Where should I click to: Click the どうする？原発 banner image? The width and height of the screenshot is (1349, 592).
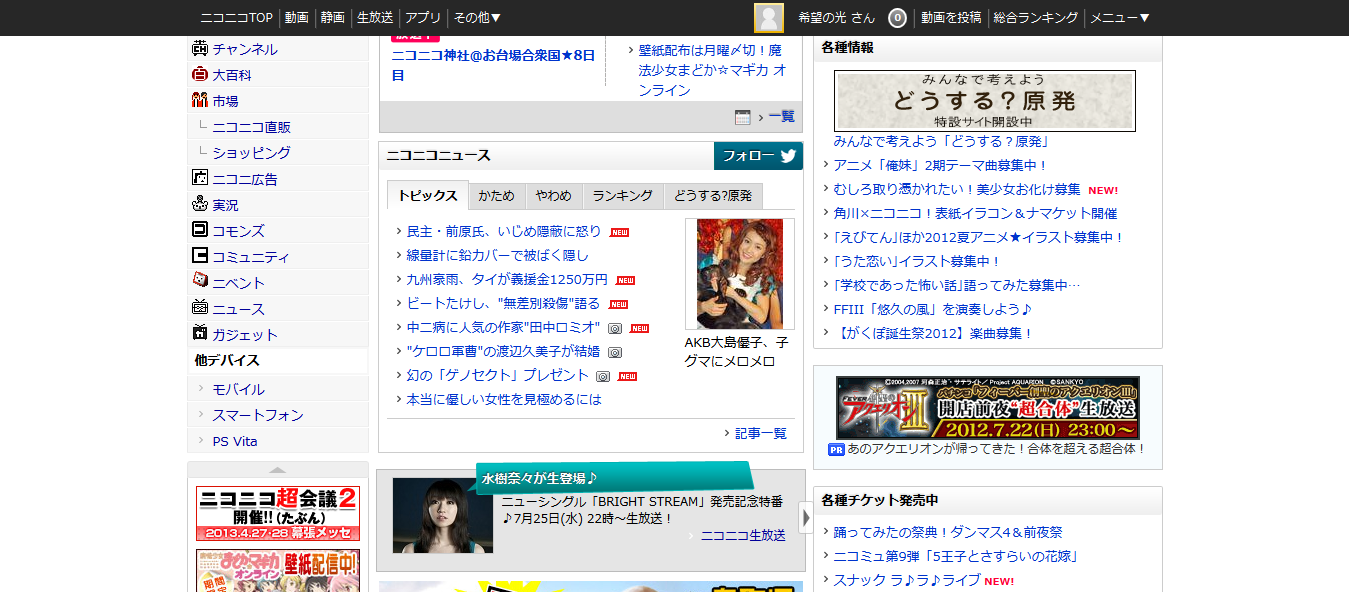coord(985,101)
